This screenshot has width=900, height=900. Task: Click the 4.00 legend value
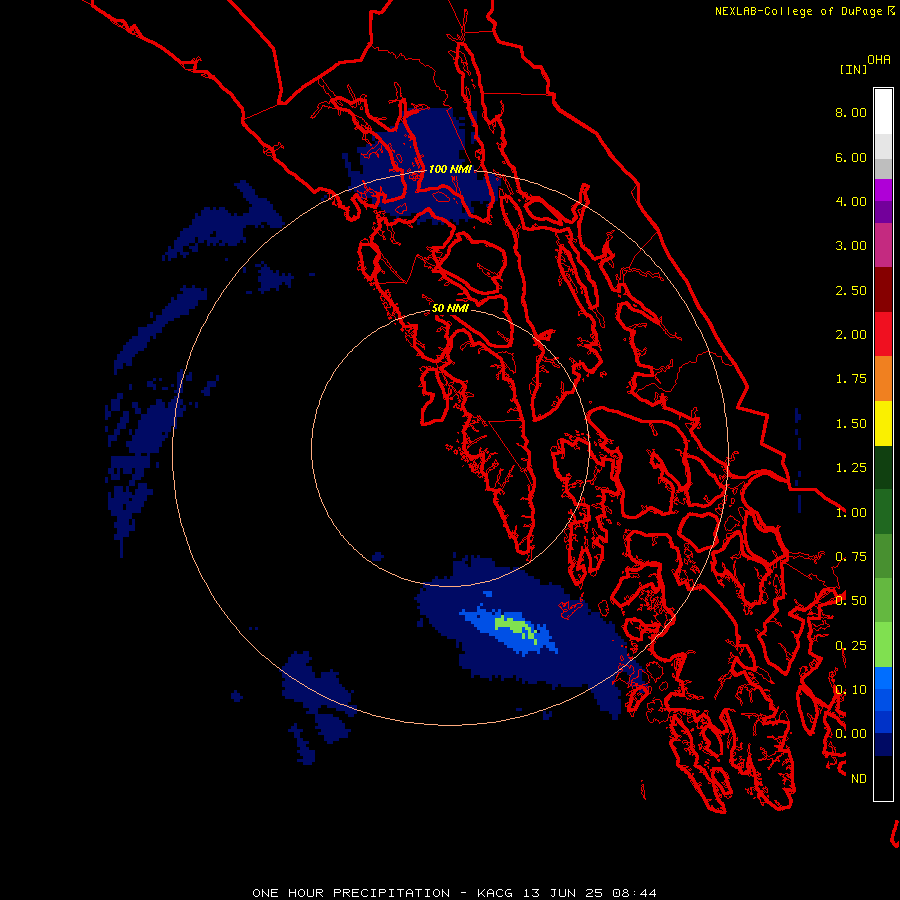coord(851,201)
